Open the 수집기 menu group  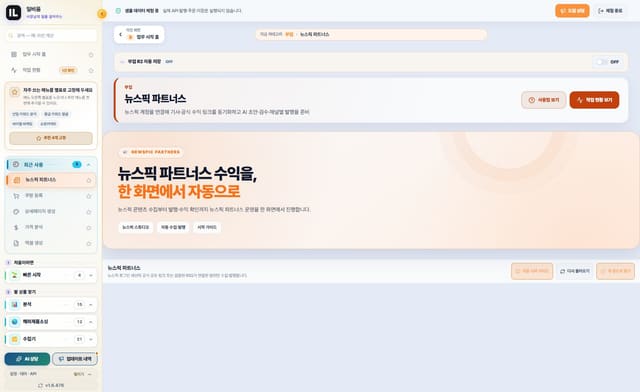coord(51,339)
